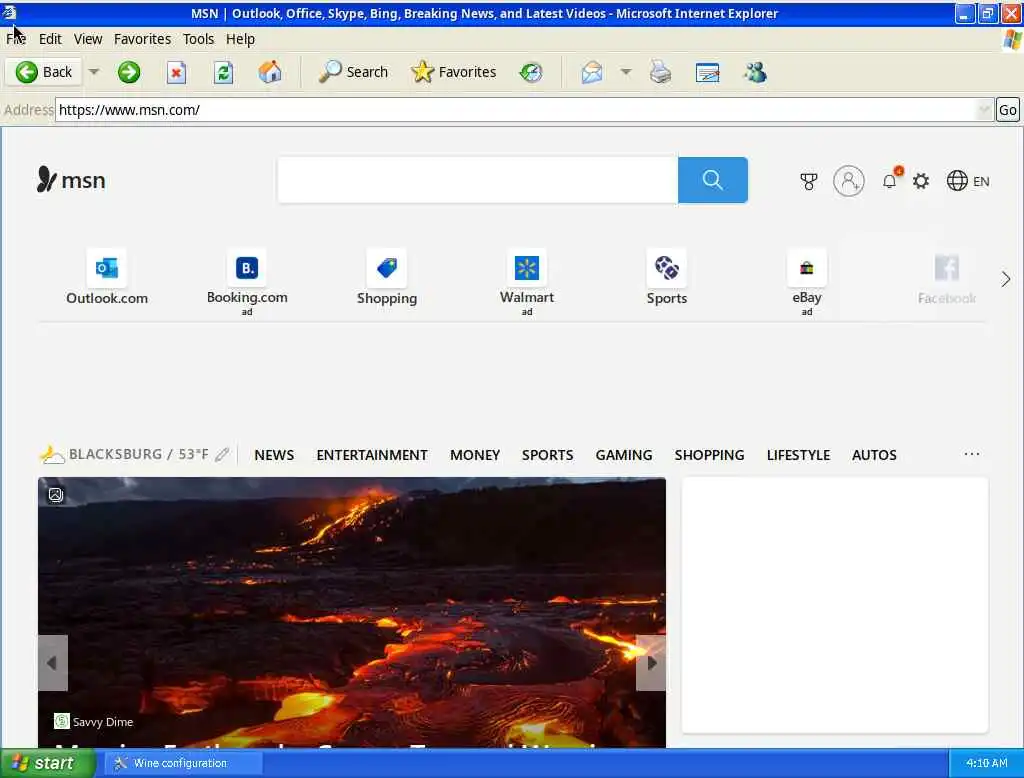Viewport: 1024px width, 778px height.
Task: Expand the address bar dropdown arrow
Action: (984, 110)
